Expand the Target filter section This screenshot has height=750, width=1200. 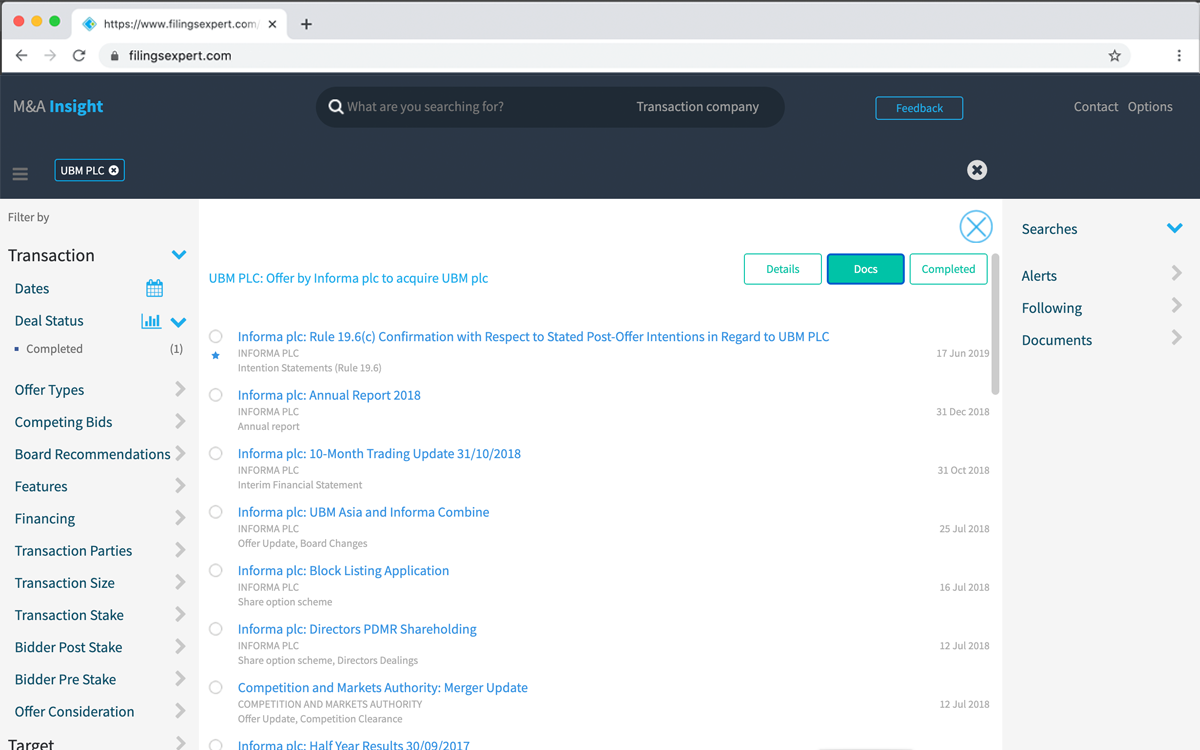[x=180, y=743]
